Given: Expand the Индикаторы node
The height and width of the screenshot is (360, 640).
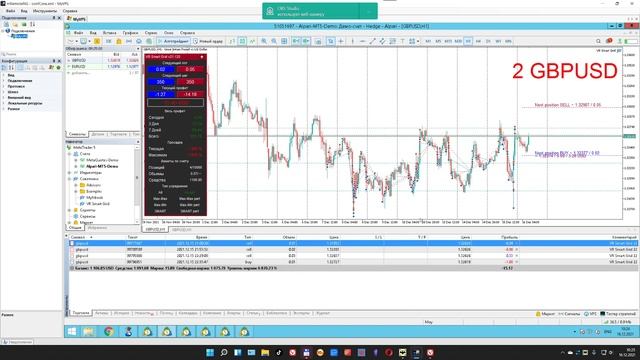Looking at the screenshot, I should click(69, 173).
